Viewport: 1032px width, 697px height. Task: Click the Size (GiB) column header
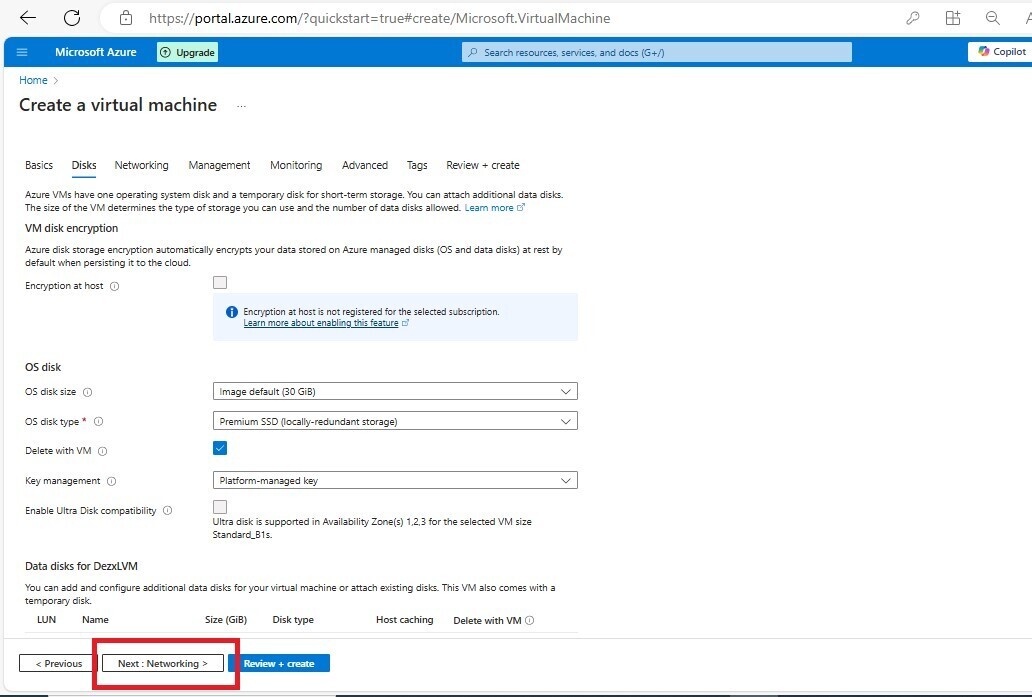tap(226, 620)
